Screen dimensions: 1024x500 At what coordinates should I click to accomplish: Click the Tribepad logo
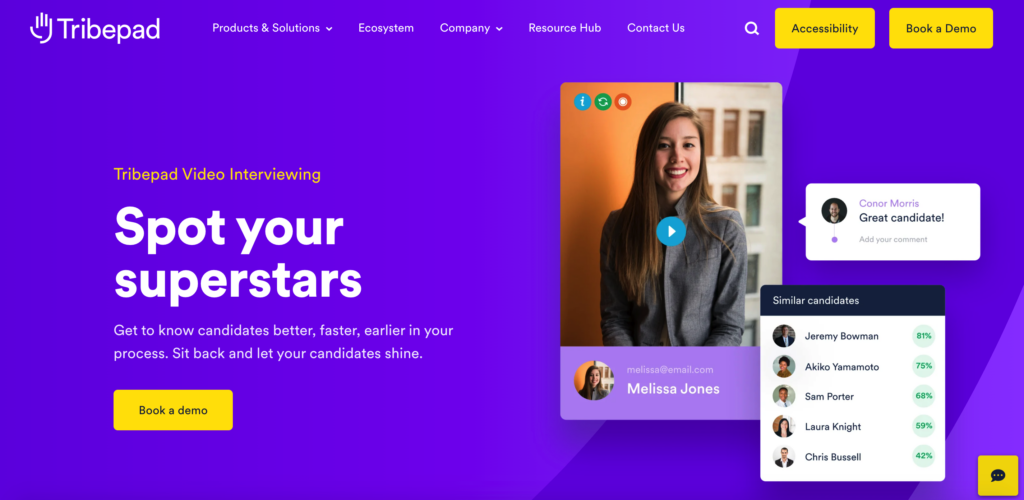95,28
